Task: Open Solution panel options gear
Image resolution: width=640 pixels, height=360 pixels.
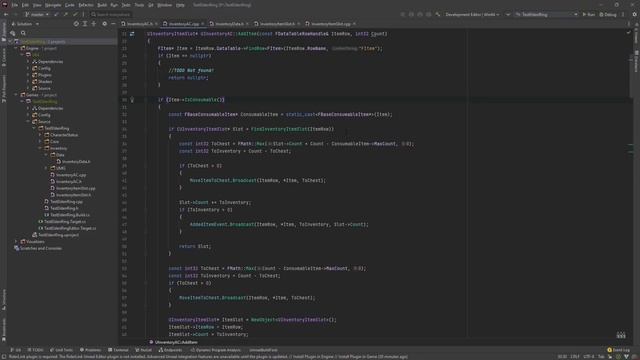Action: pos(104,24)
